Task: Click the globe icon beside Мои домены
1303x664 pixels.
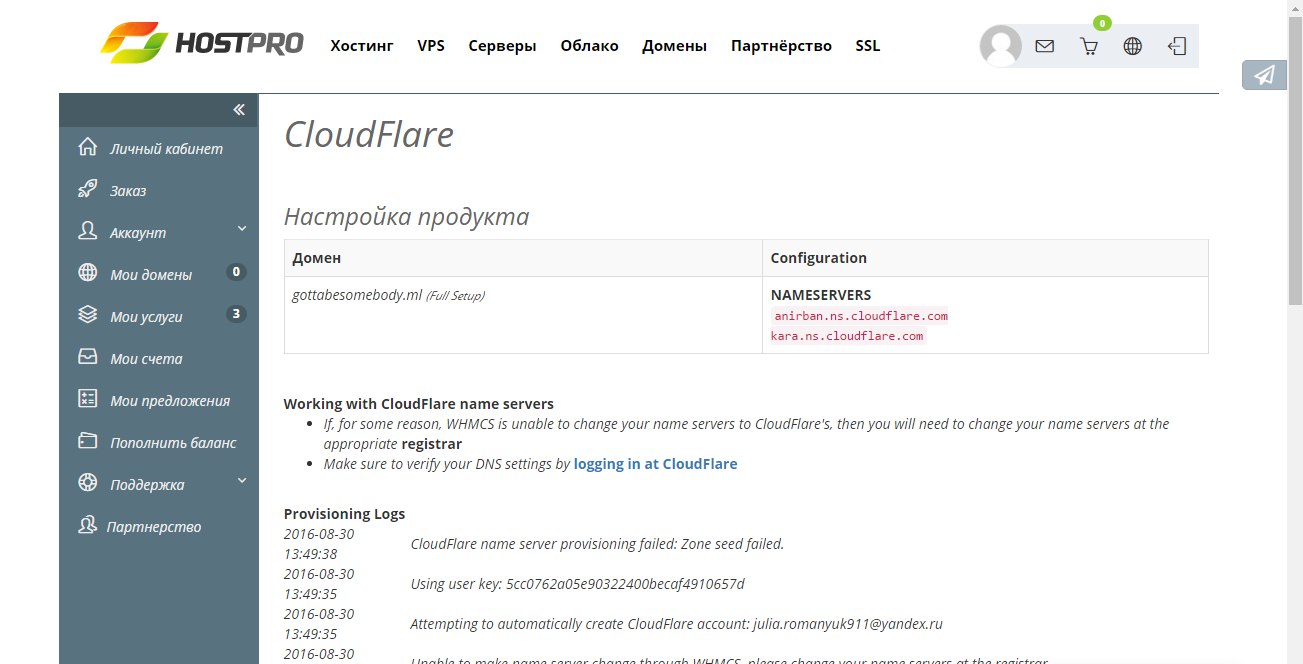Action: click(88, 273)
